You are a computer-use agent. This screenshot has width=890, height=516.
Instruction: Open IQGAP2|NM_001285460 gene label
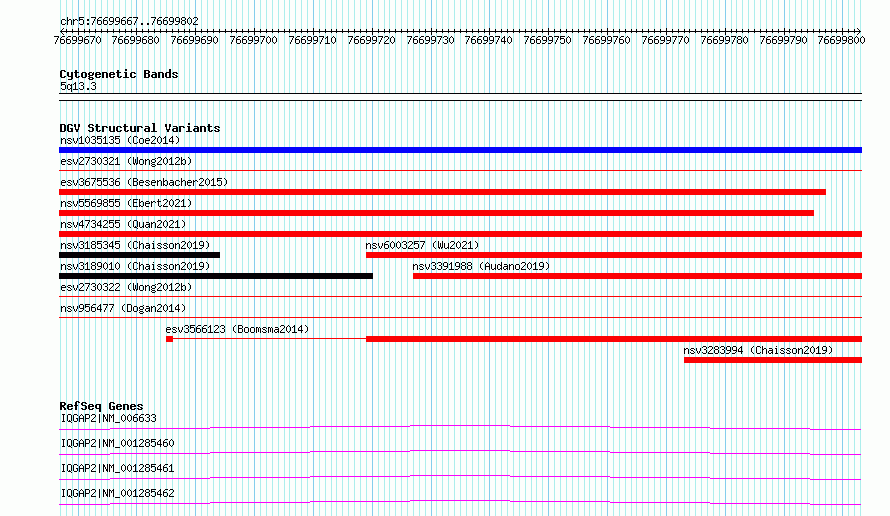tap(117, 443)
